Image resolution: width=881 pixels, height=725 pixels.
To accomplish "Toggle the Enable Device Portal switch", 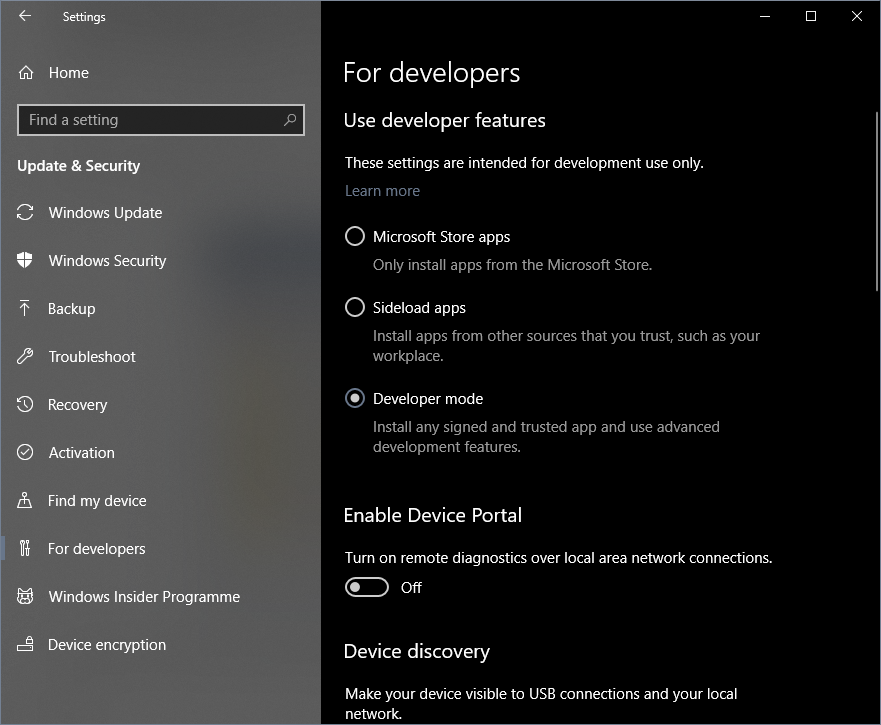I will click(x=367, y=588).
